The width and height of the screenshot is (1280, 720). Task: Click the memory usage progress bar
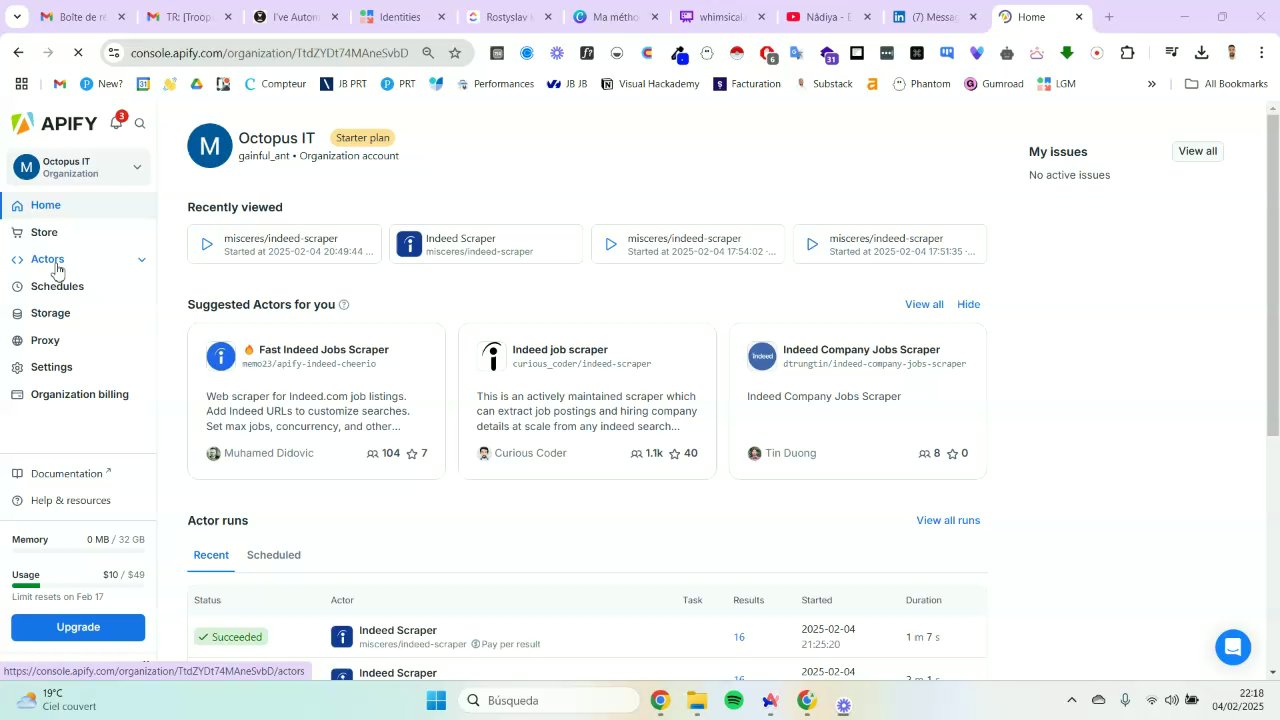[78, 551]
